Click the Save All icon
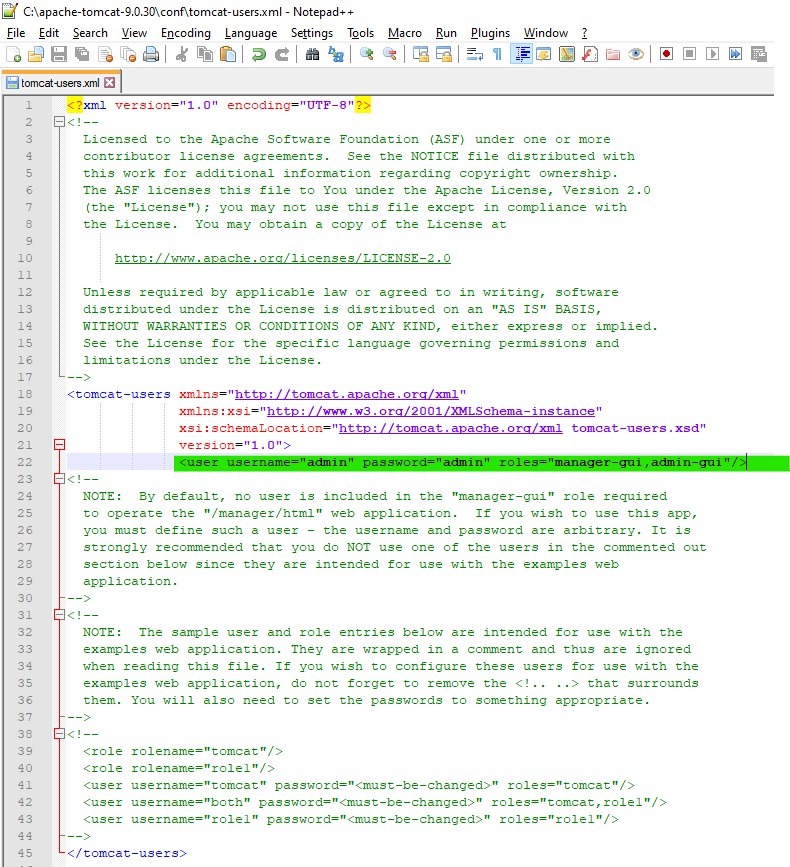The image size is (790, 867). (x=82, y=54)
